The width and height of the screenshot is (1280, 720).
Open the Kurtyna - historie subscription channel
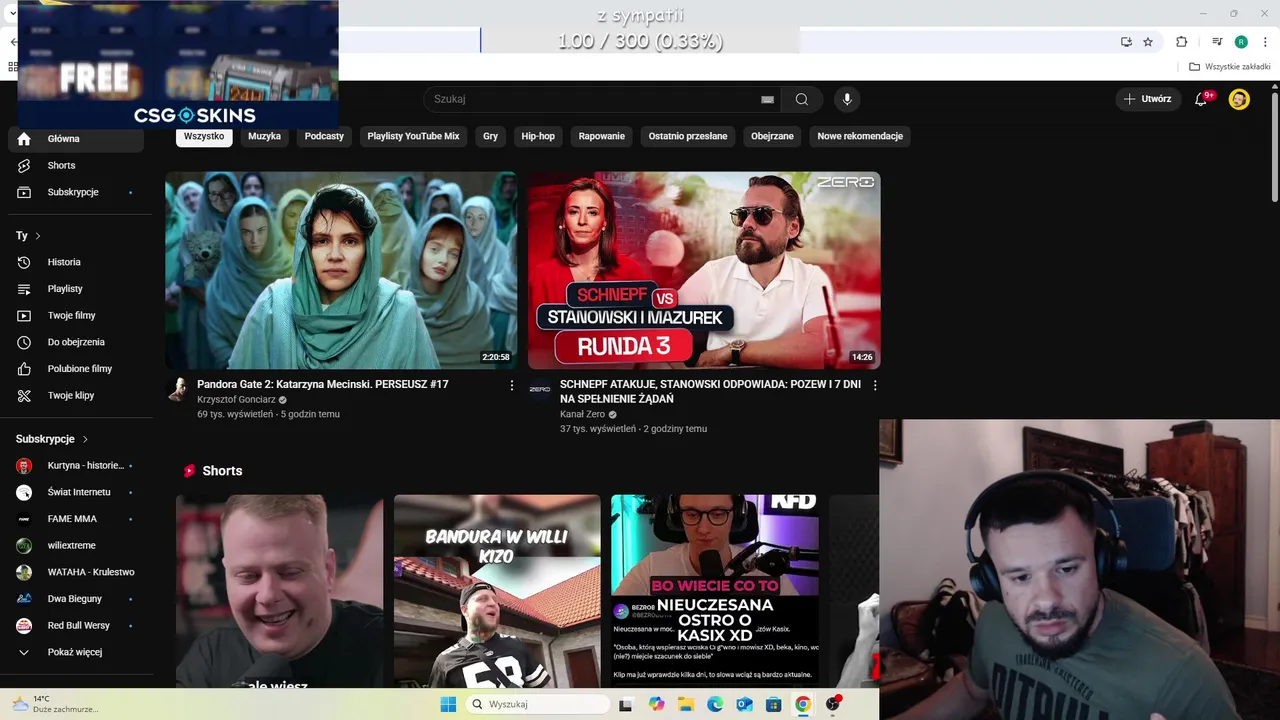click(76, 465)
